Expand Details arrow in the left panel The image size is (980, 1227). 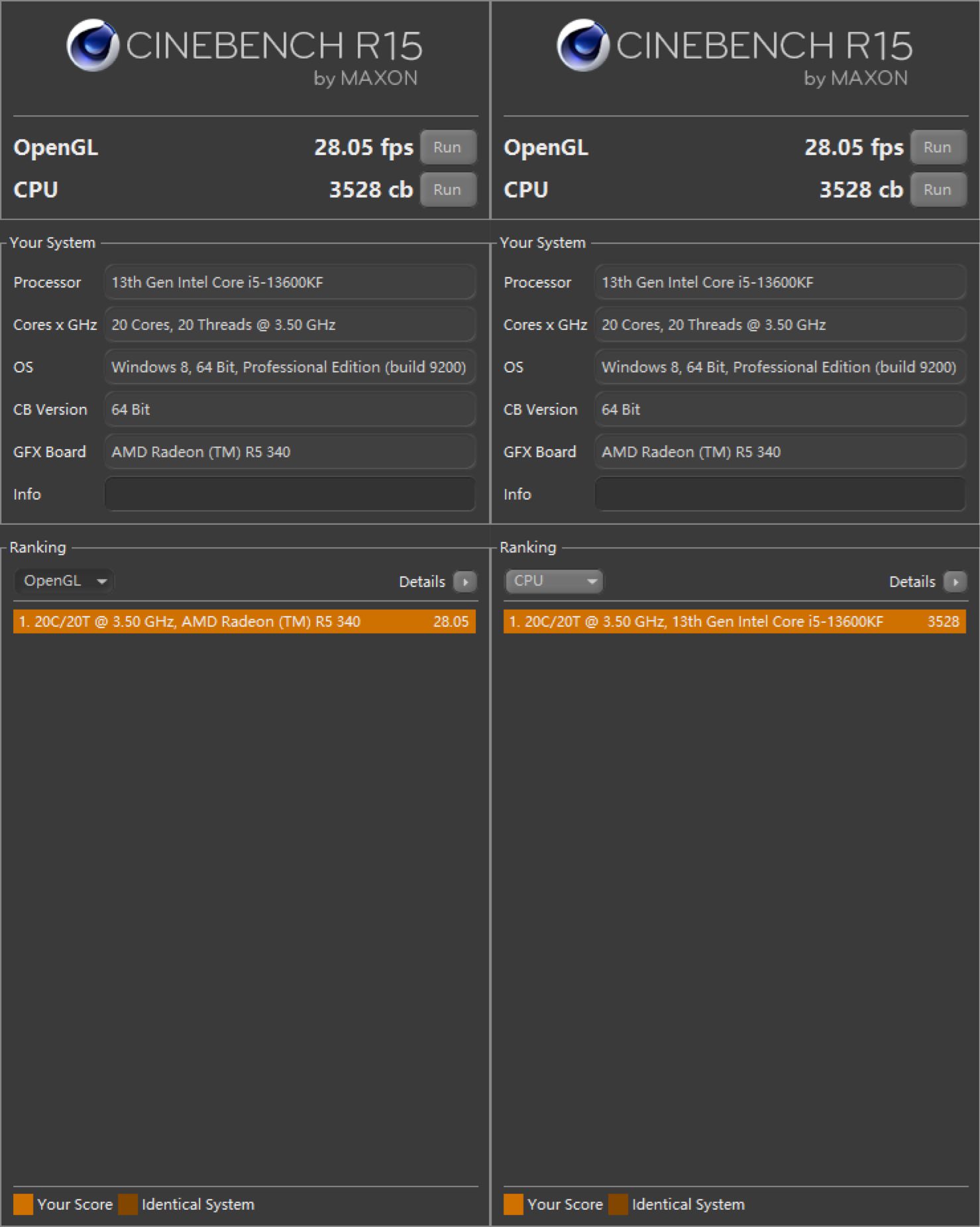point(465,582)
